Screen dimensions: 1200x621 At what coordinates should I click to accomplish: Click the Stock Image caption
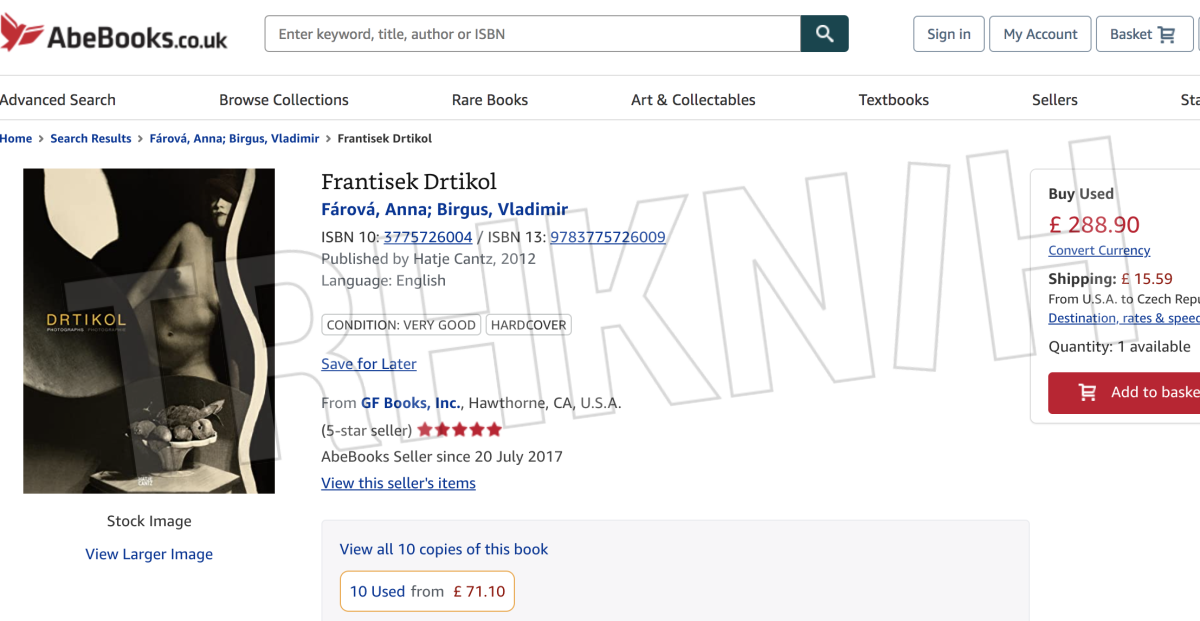coord(149,521)
